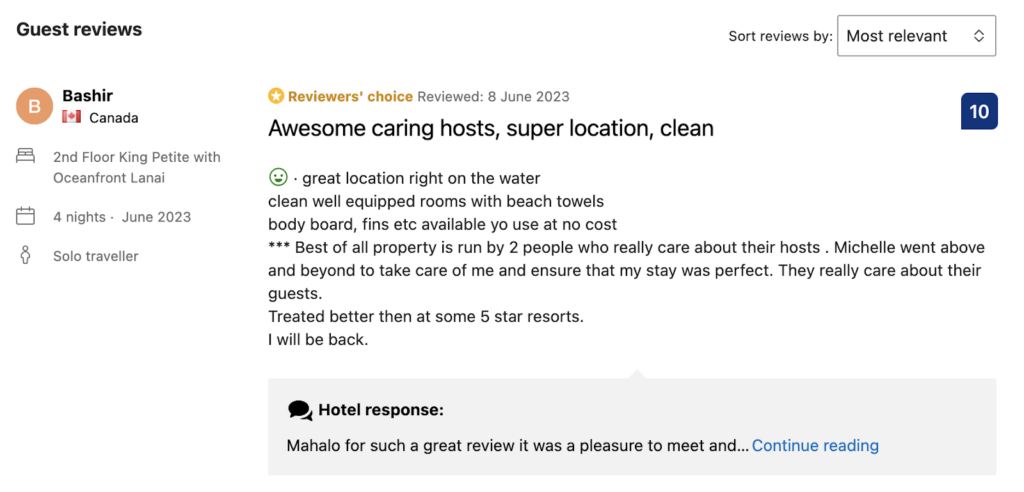1024x492 pixels.
Task: Click Bashir's orange avatar circle
Action: [34, 106]
